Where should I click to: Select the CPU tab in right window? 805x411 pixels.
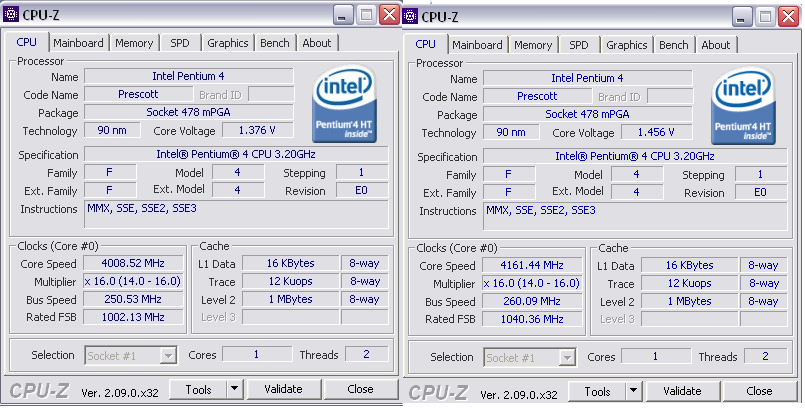426,44
